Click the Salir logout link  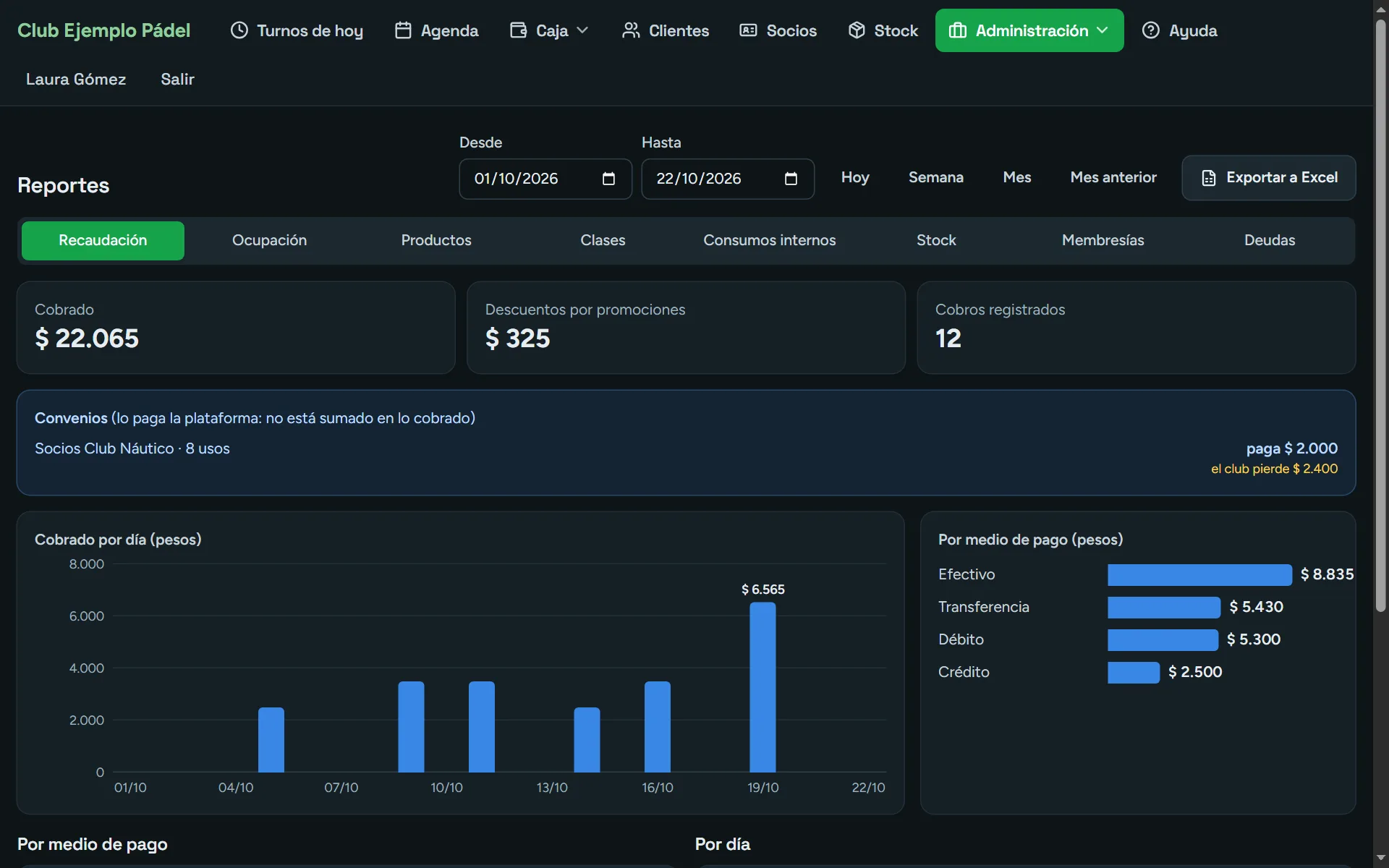[177, 80]
